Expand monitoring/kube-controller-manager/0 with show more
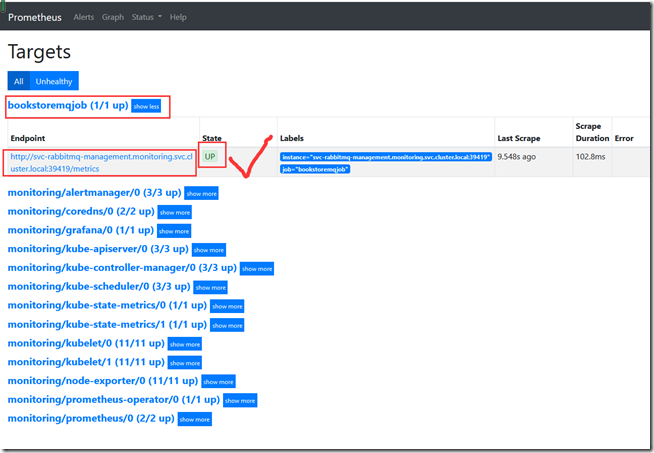Image resolution: width=654 pixels, height=453 pixels. tap(257, 269)
